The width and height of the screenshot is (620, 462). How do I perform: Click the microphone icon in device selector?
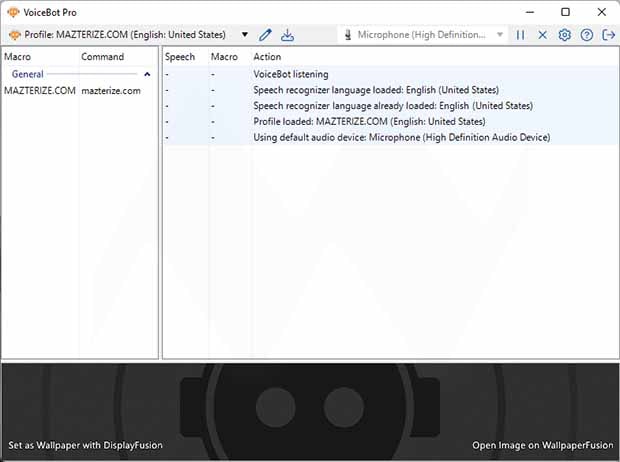click(348, 35)
